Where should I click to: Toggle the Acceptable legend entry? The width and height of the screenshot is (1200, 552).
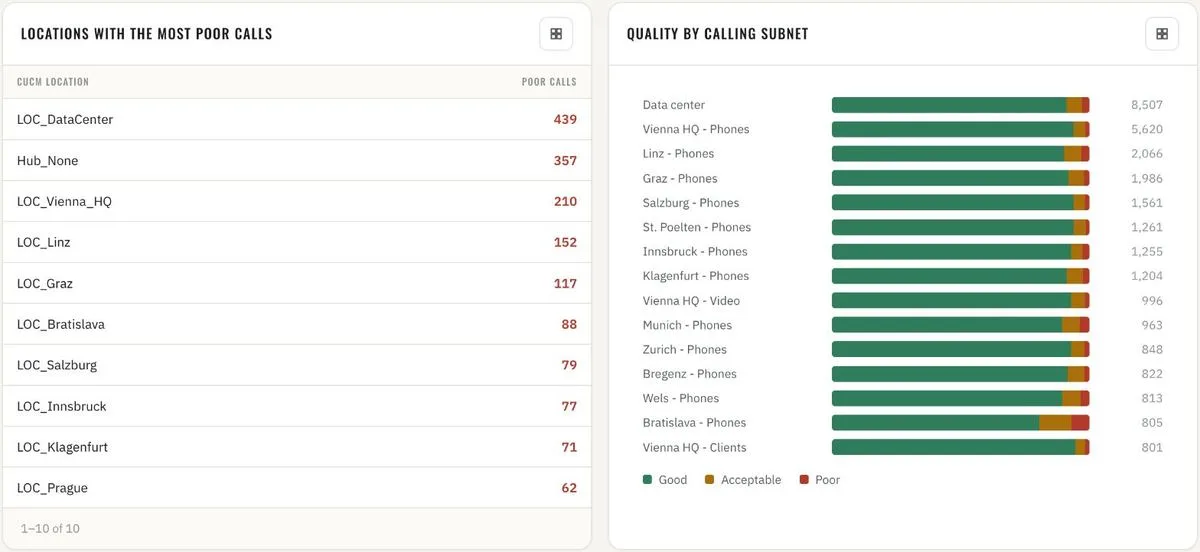[x=743, y=480]
